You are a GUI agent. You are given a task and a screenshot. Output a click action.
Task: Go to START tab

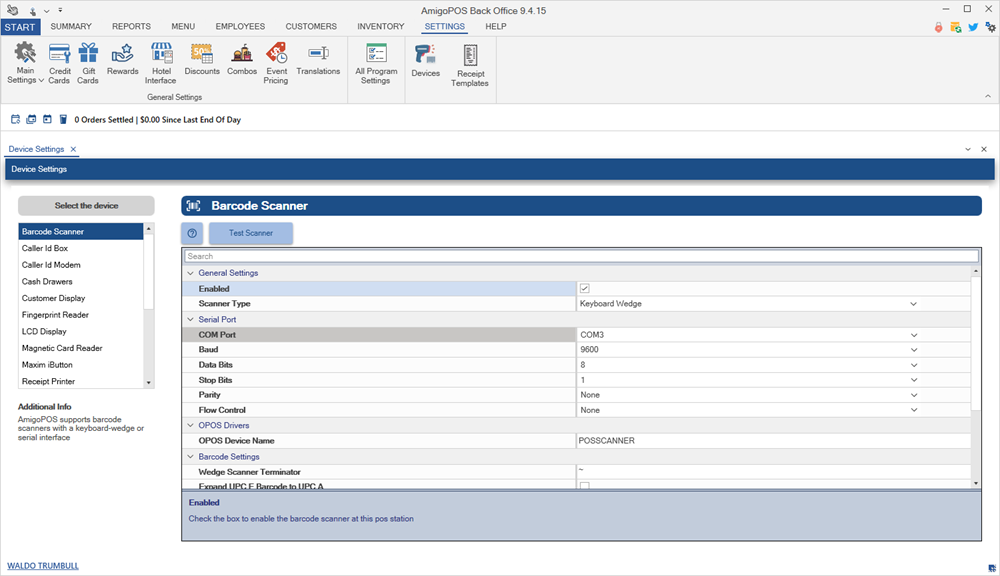pos(20,27)
